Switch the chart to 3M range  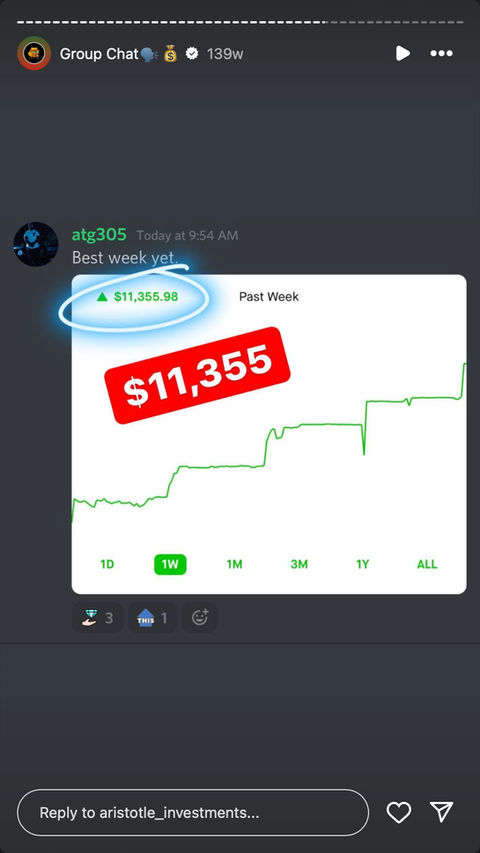click(299, 564)
